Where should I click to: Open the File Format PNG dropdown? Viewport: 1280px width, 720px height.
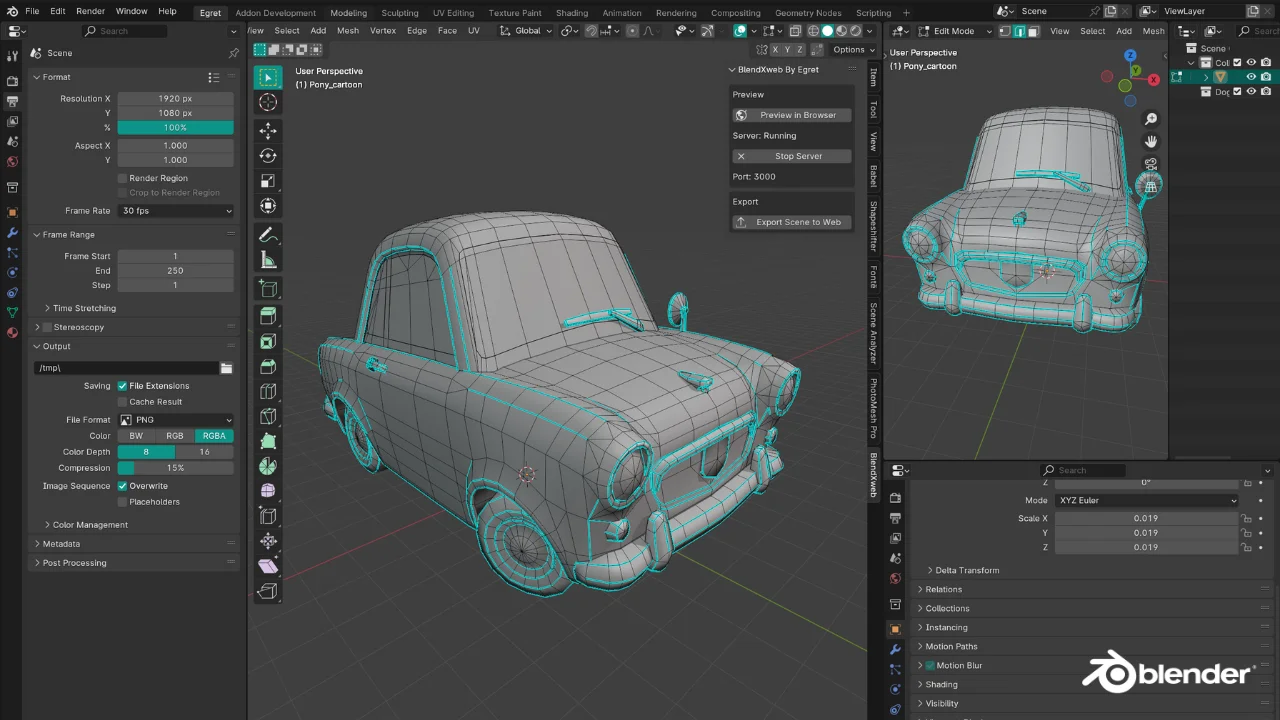[175, 420]
